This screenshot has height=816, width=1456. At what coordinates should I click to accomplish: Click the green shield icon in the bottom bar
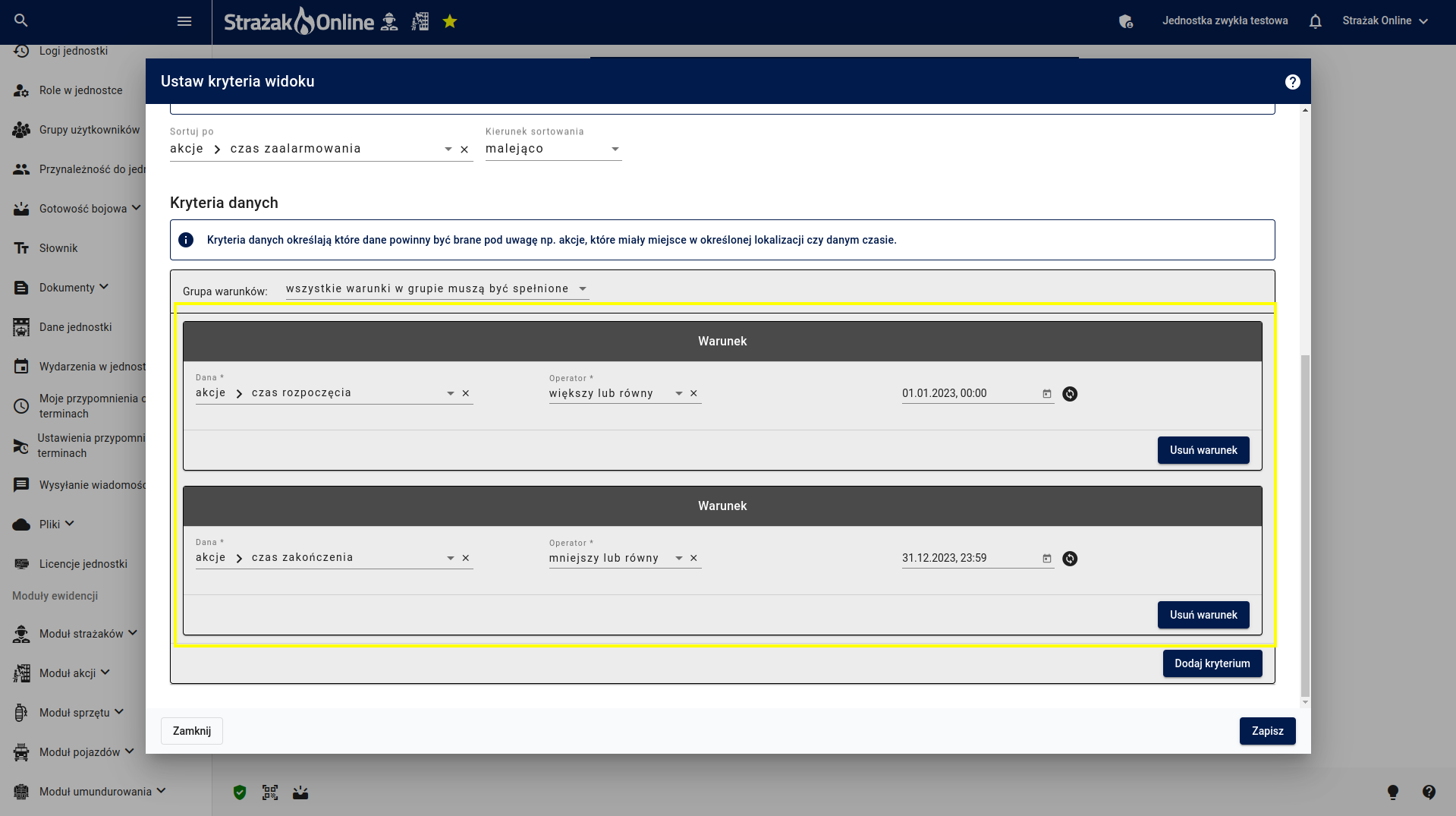(x=240, y=792)
